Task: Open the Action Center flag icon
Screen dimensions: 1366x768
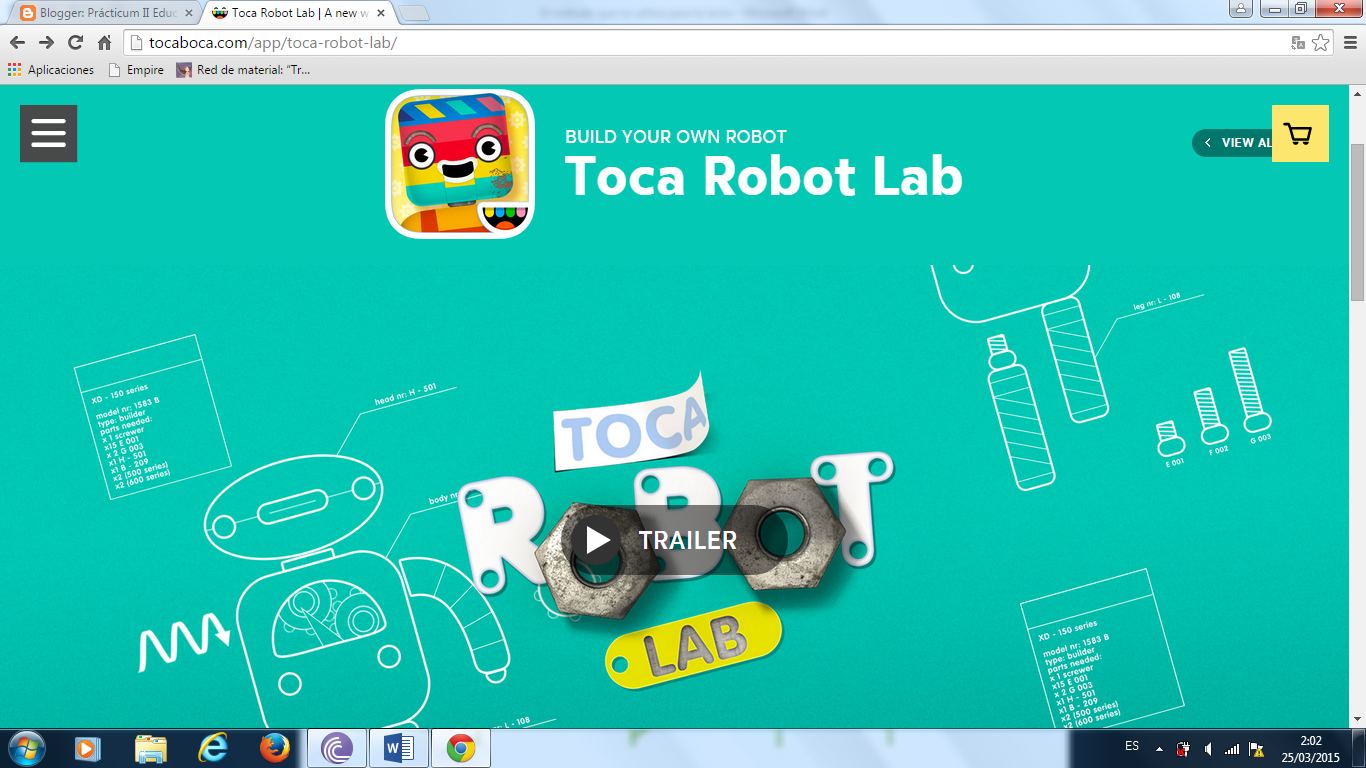Action: (x=1256, y=748)
